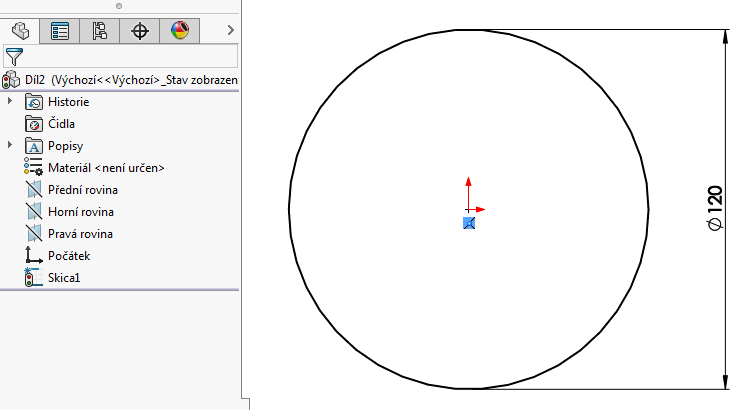Select the Popisy tree item

tap(66, 146)
